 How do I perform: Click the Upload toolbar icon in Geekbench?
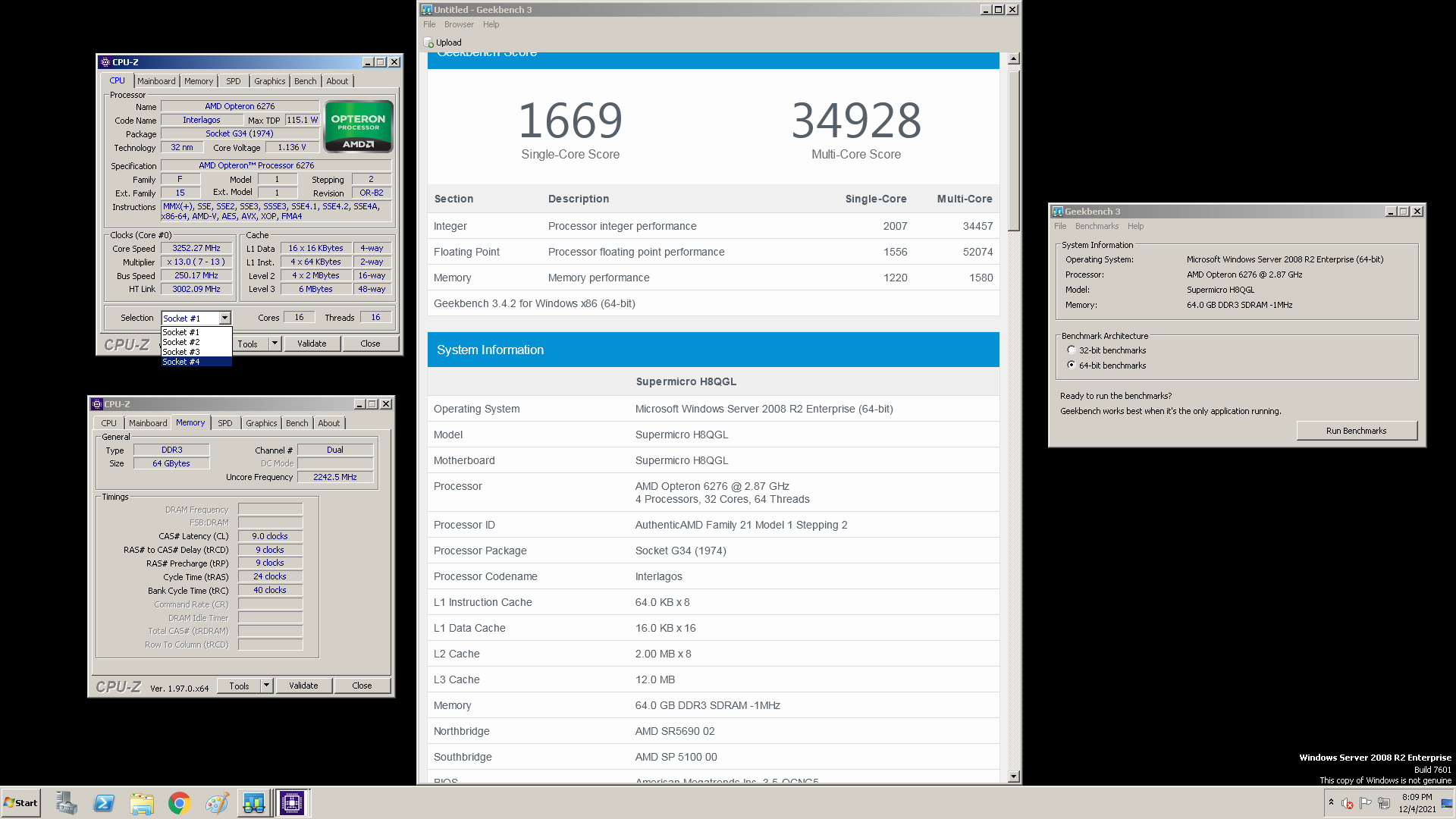pyautogui.click(x=428, y=42)
